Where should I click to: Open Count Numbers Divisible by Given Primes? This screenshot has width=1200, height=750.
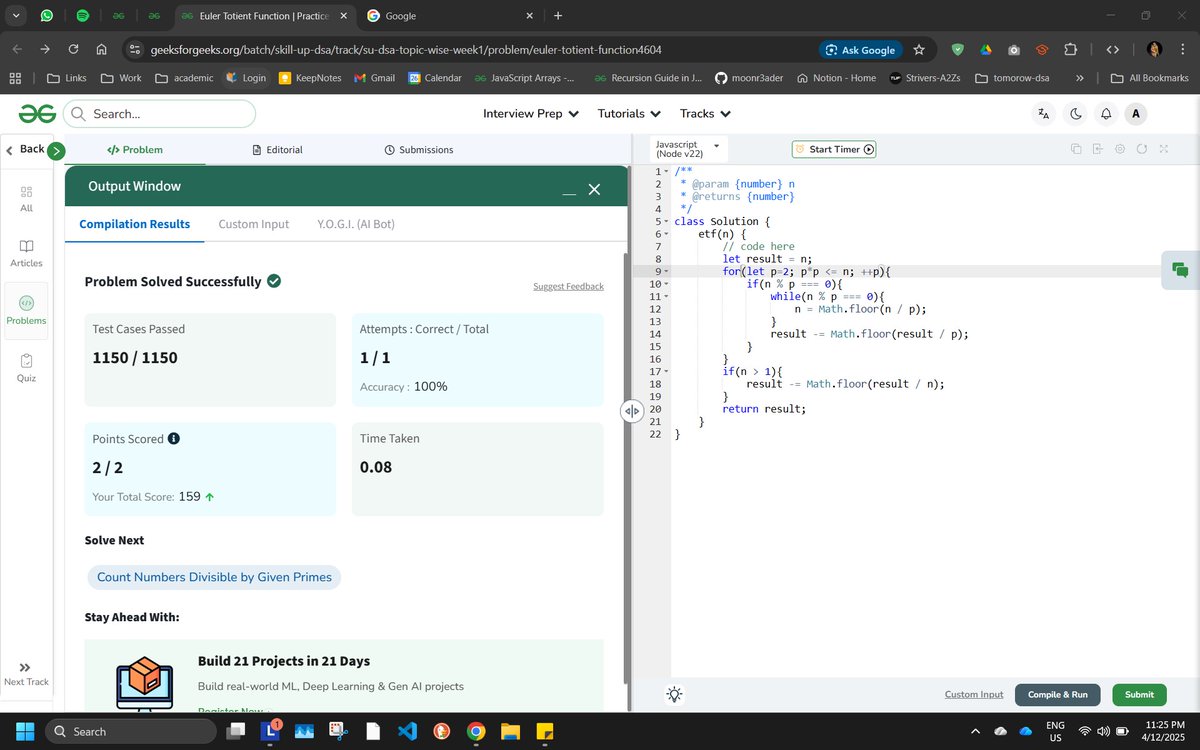(x=214, y=577)
